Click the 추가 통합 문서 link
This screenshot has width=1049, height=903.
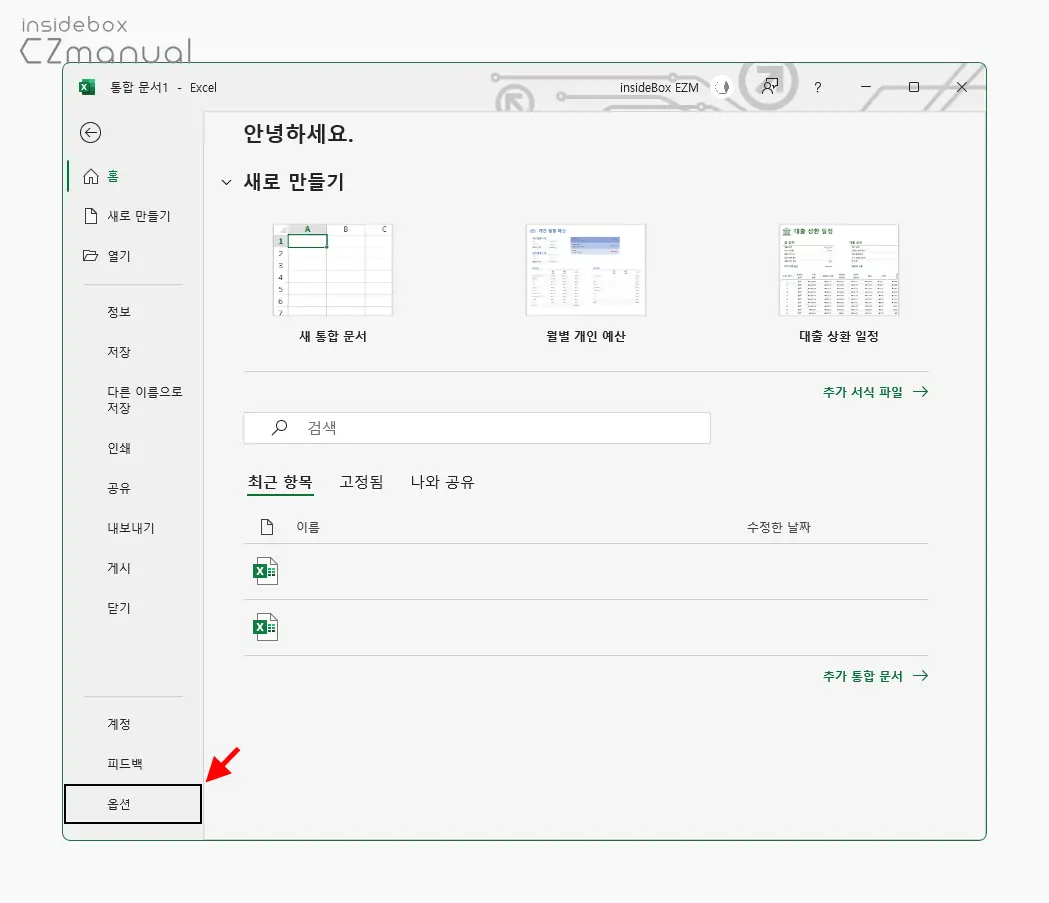[x=875, y=676]
